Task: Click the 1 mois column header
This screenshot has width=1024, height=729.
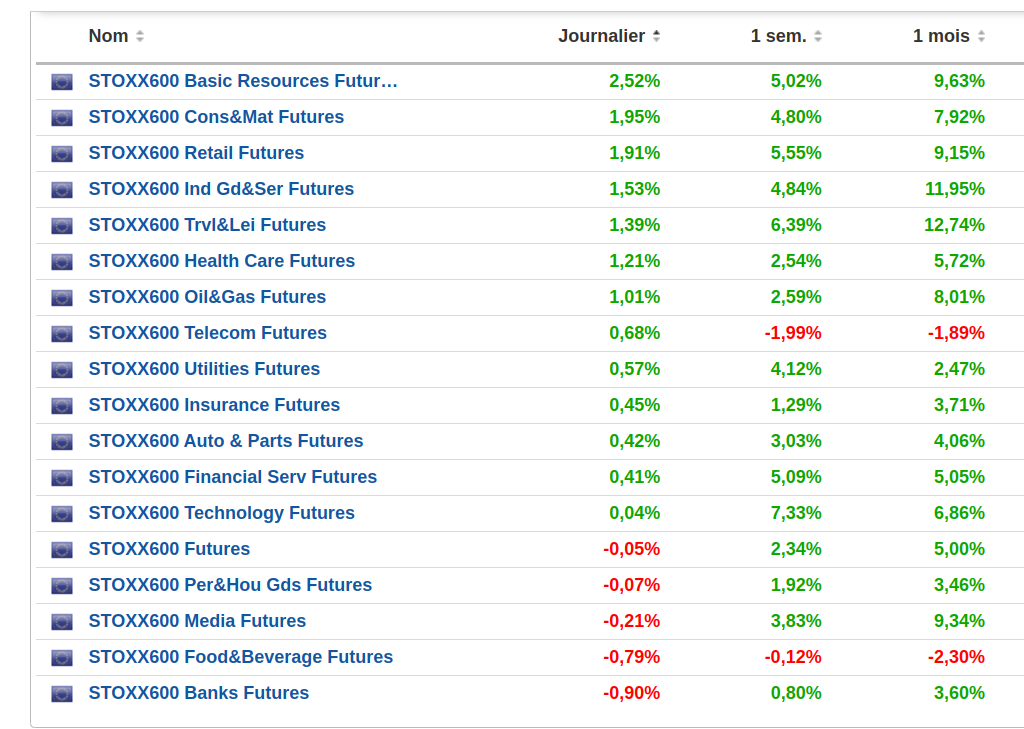Action: click(x=941, y=36)
